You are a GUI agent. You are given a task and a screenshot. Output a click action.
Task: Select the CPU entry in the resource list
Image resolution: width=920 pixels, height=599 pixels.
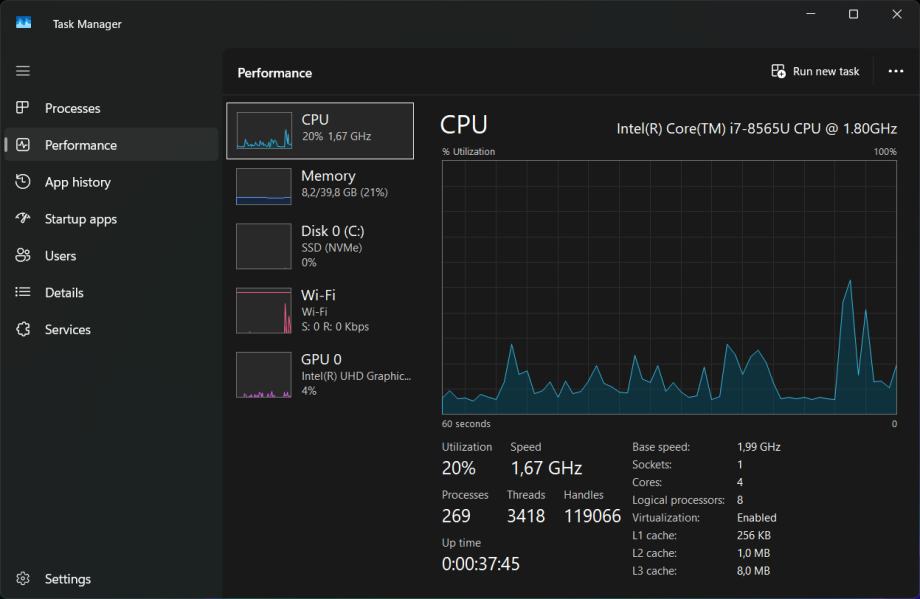click(x=320, y=130)
